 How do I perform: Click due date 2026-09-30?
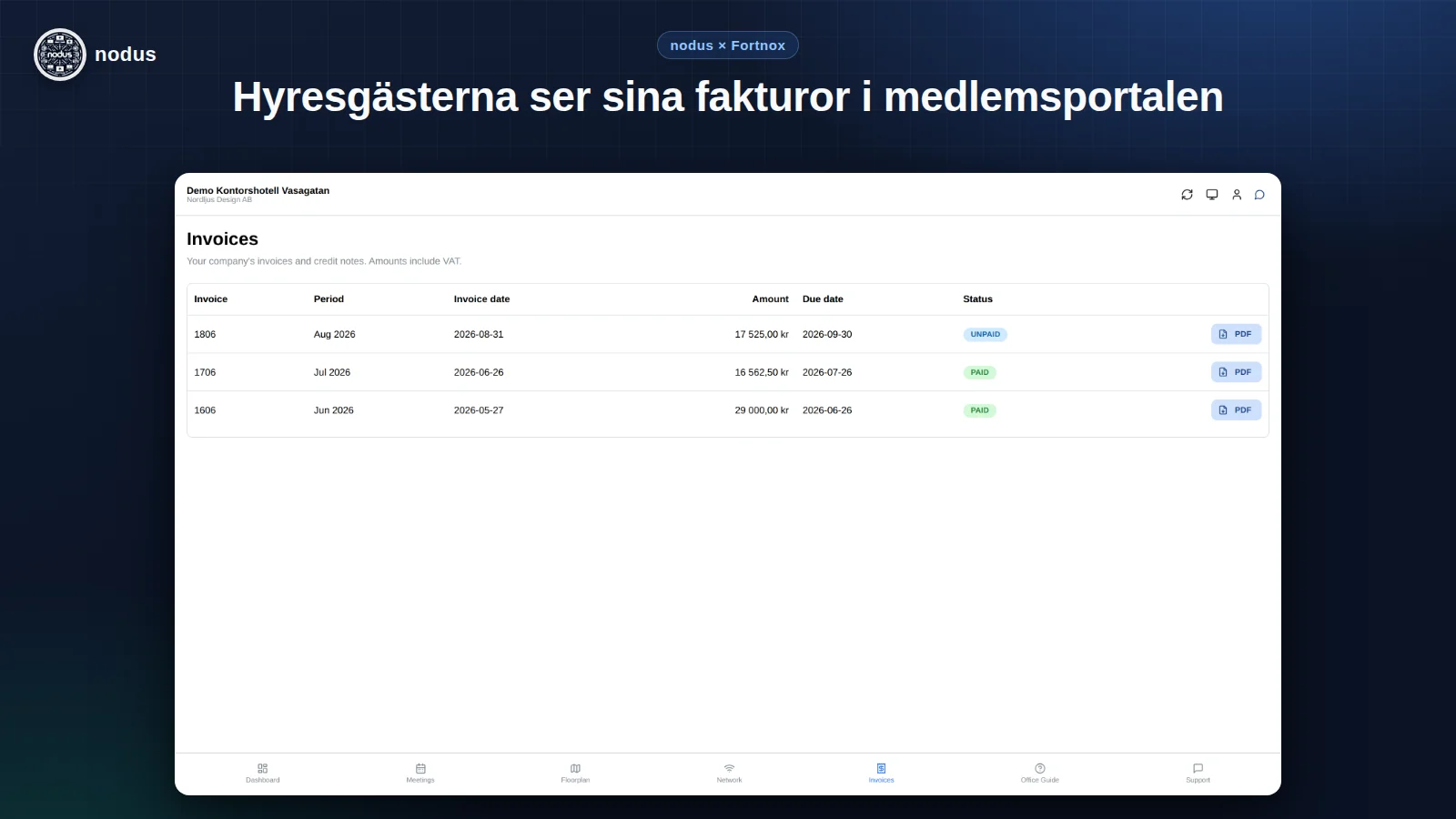point(827,335)
